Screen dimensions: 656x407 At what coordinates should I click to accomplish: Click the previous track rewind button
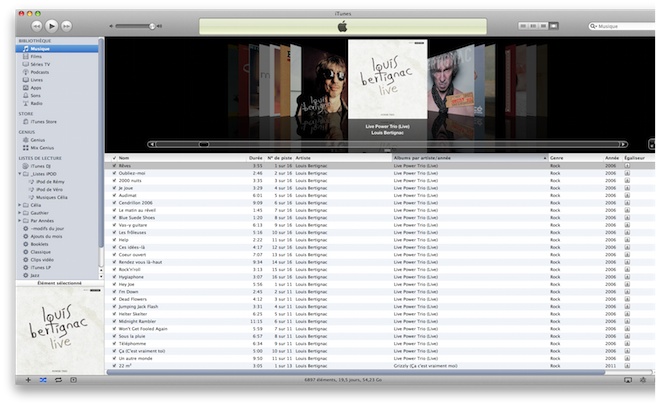[36, 26]
